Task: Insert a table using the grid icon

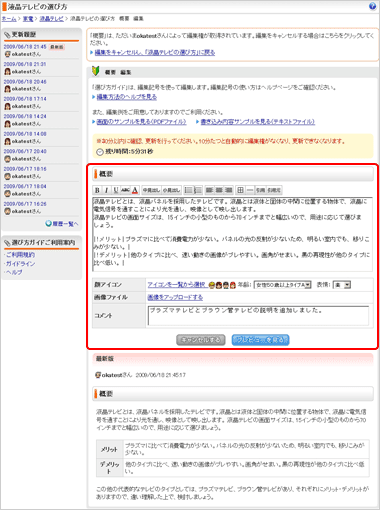Action: [240, 190]
